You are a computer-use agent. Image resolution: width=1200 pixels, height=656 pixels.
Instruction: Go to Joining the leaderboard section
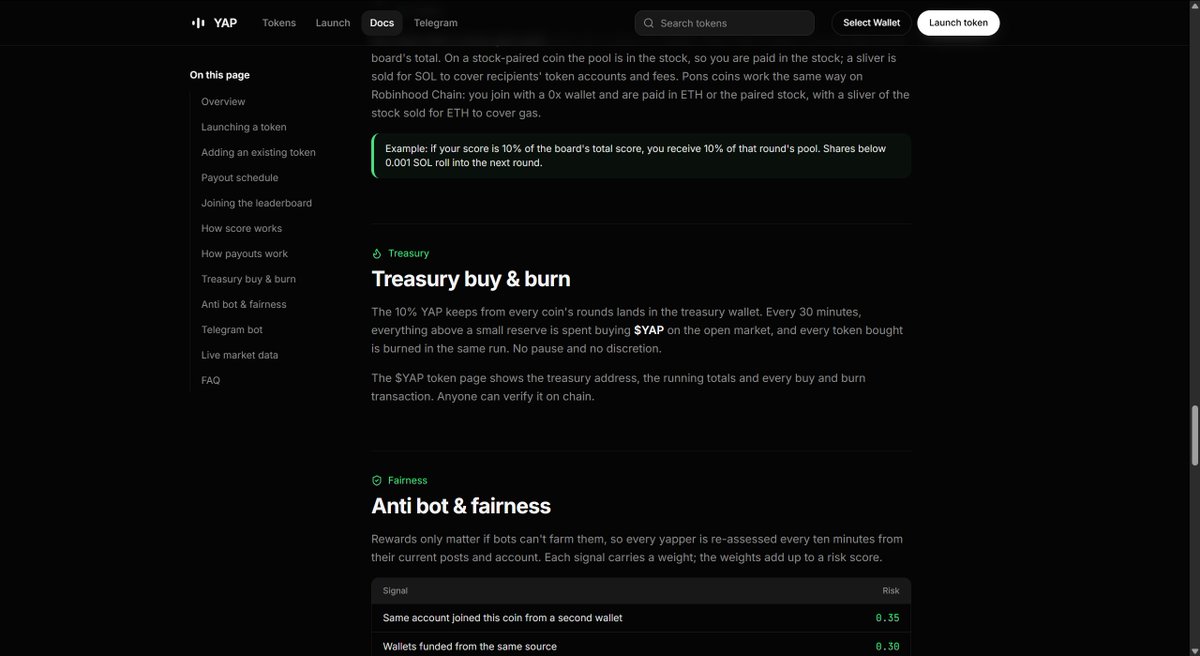pyautogui.click(x=256, y=203)
